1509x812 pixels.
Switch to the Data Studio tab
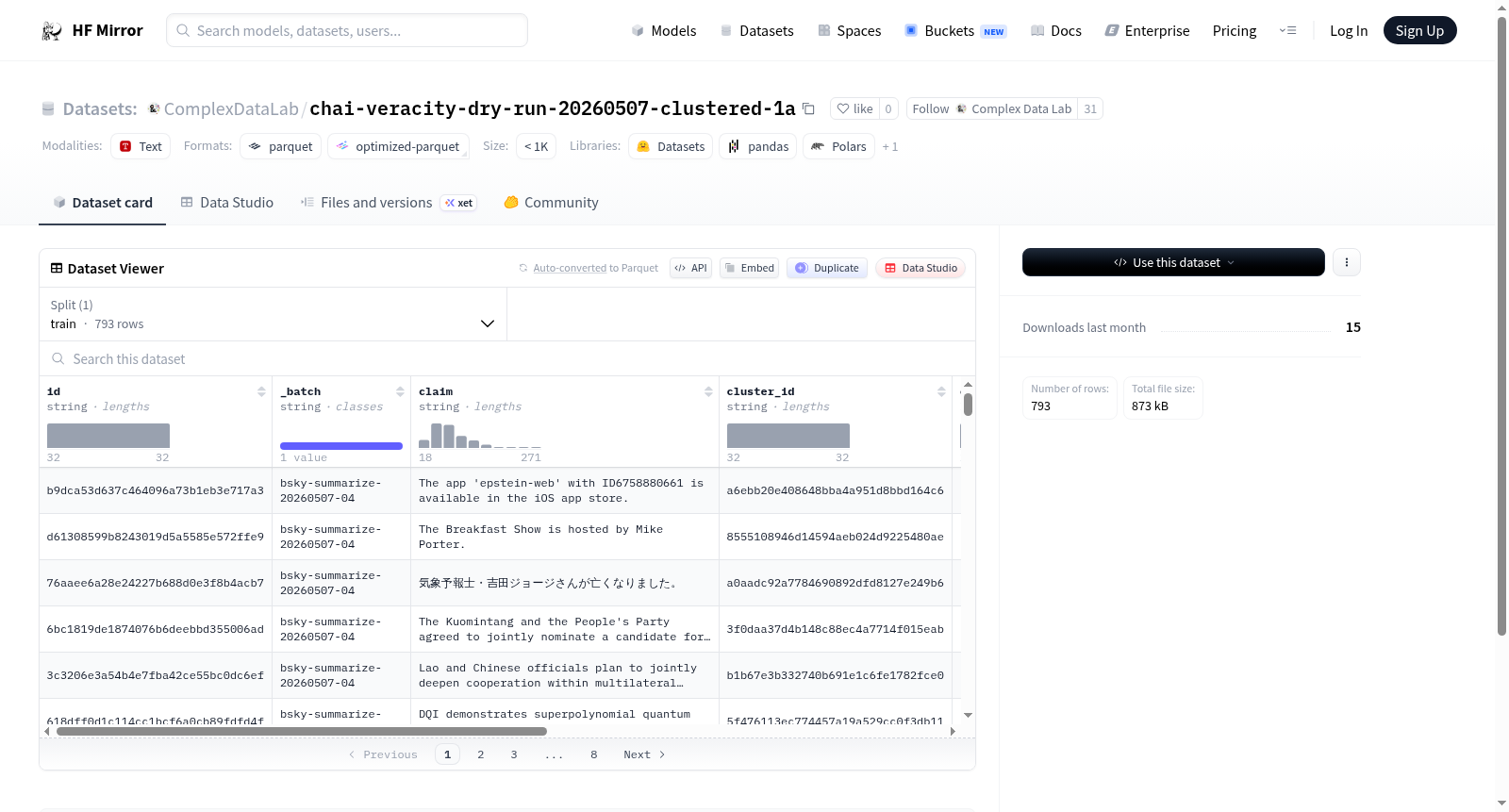227,203
